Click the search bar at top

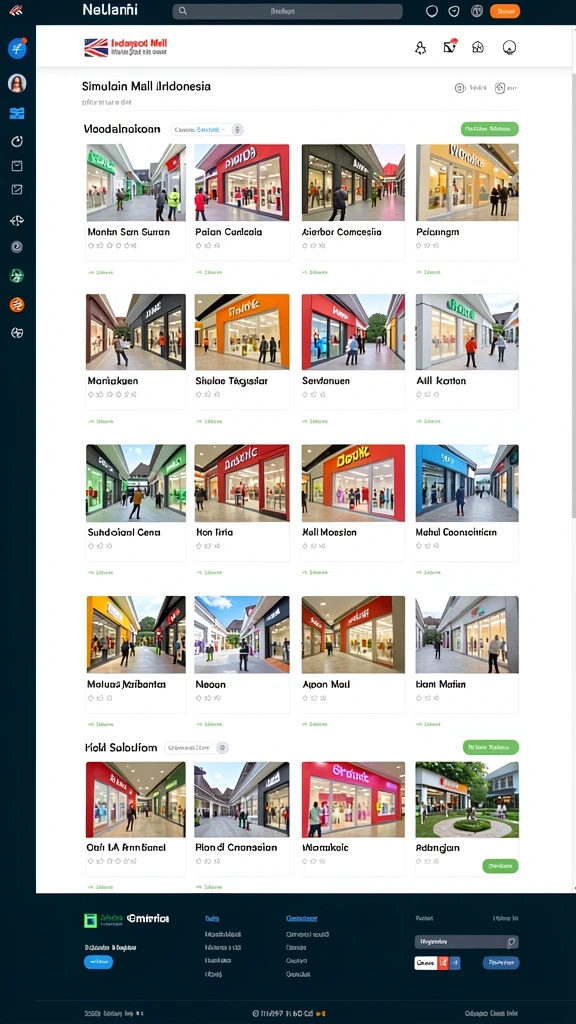pyautogui.click(x=287, y=11)
